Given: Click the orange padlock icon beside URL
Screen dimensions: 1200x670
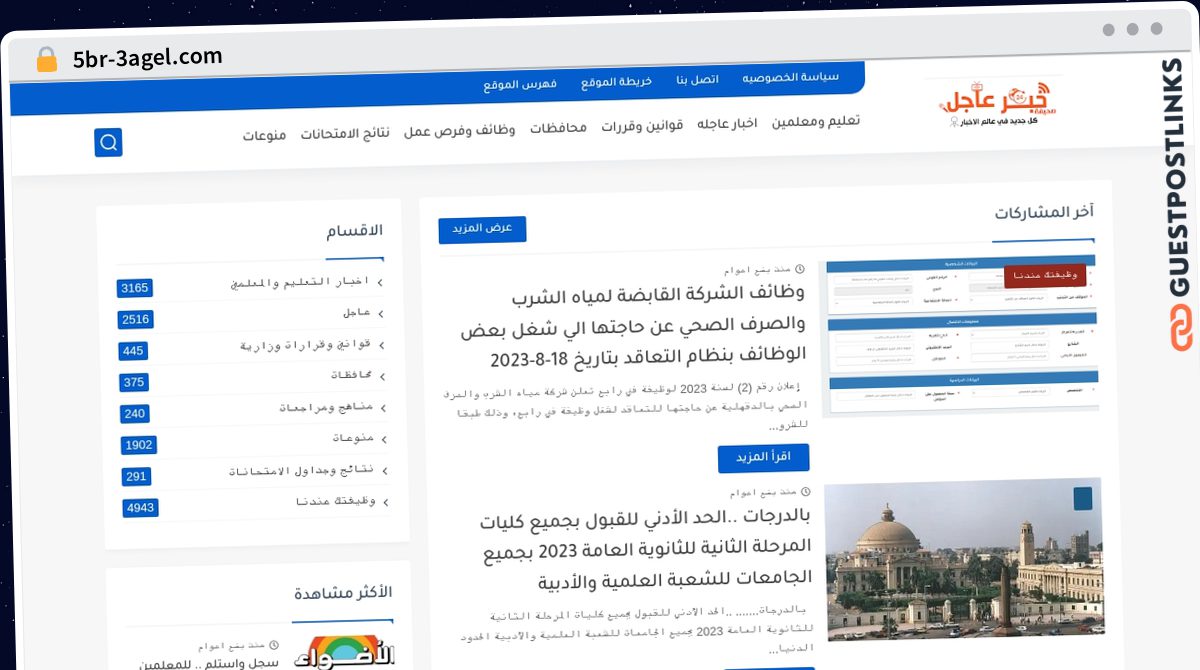Looking at the screenshot, I should coord(46,59).
